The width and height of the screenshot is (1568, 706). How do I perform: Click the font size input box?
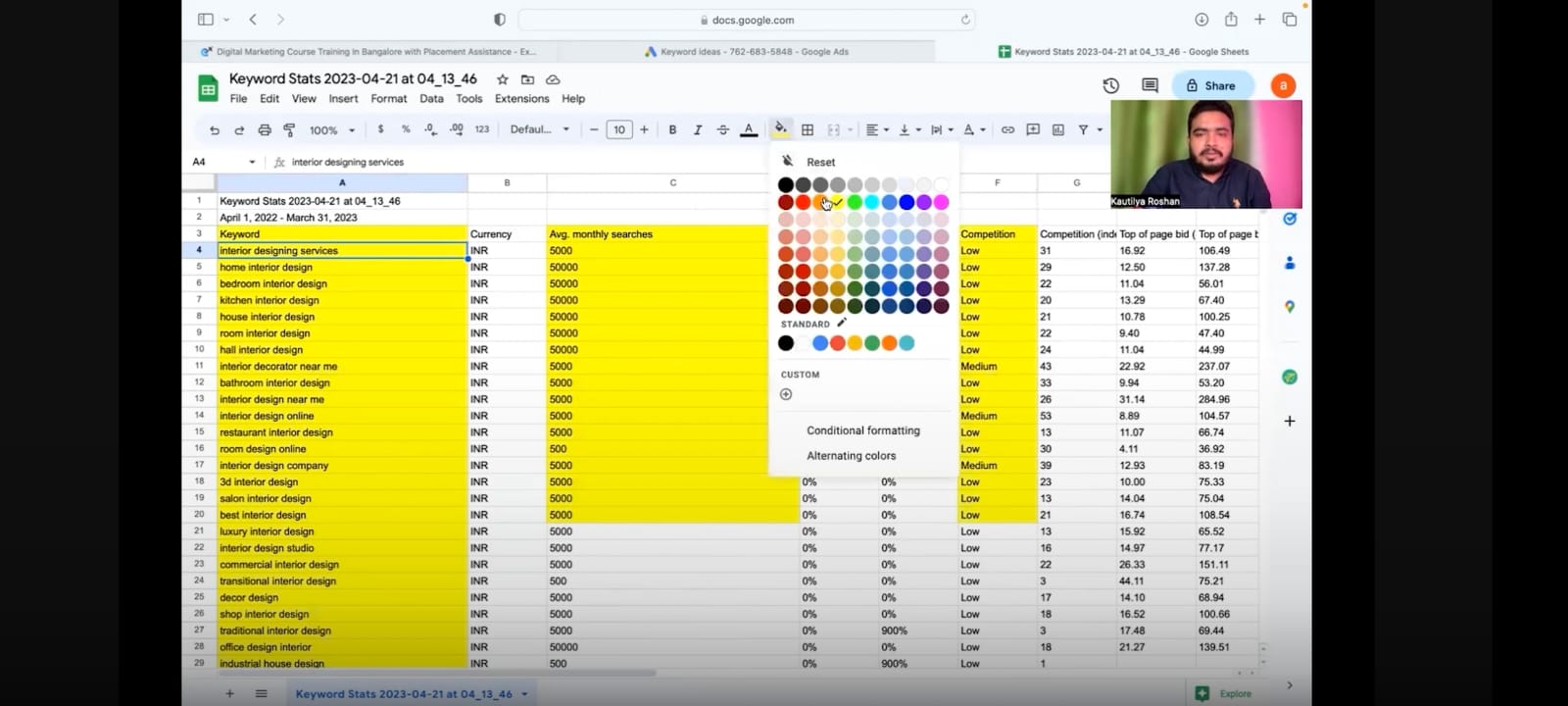[x=619, y=129]
